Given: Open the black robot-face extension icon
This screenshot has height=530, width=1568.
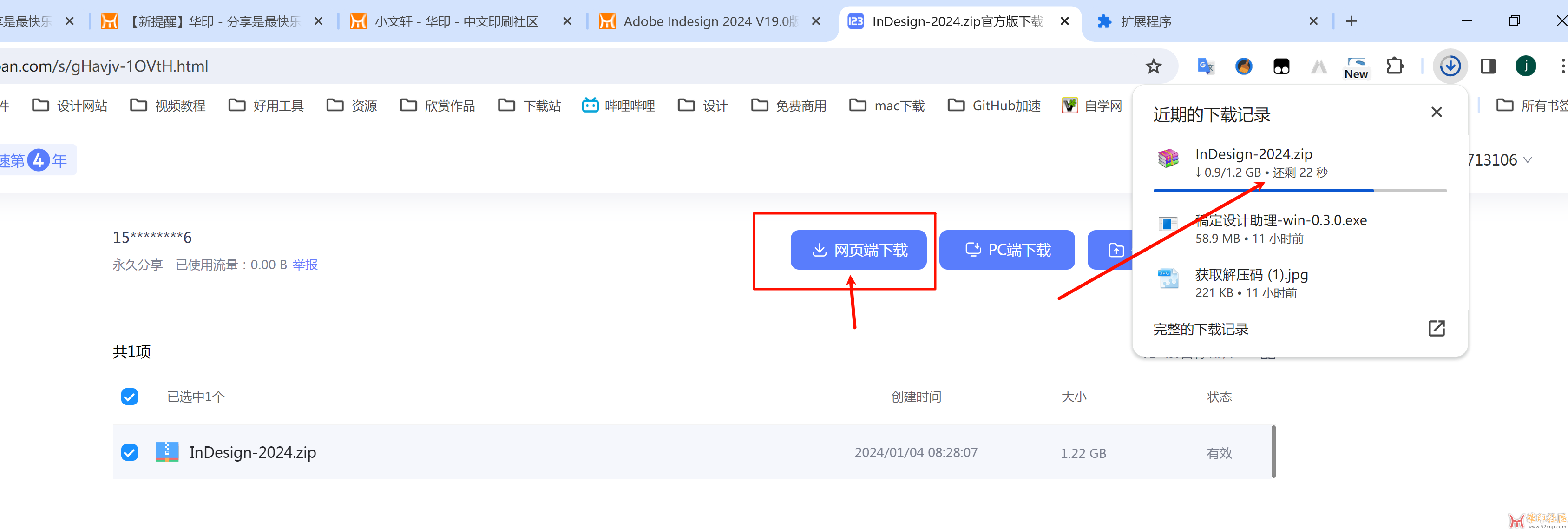Looking at the screenshot, I should (1281, 66).
